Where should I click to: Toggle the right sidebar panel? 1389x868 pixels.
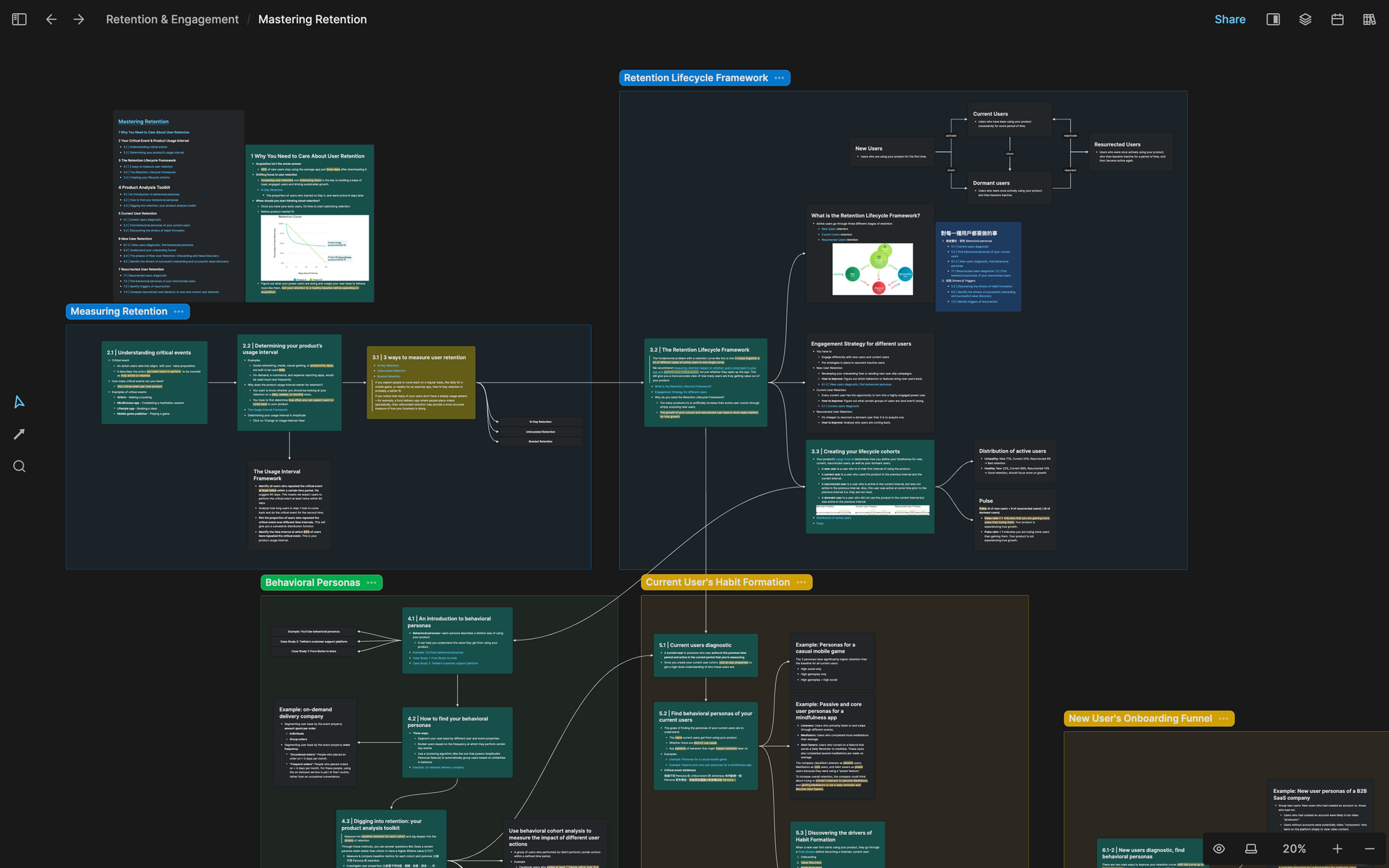(x=1273, y=19)
